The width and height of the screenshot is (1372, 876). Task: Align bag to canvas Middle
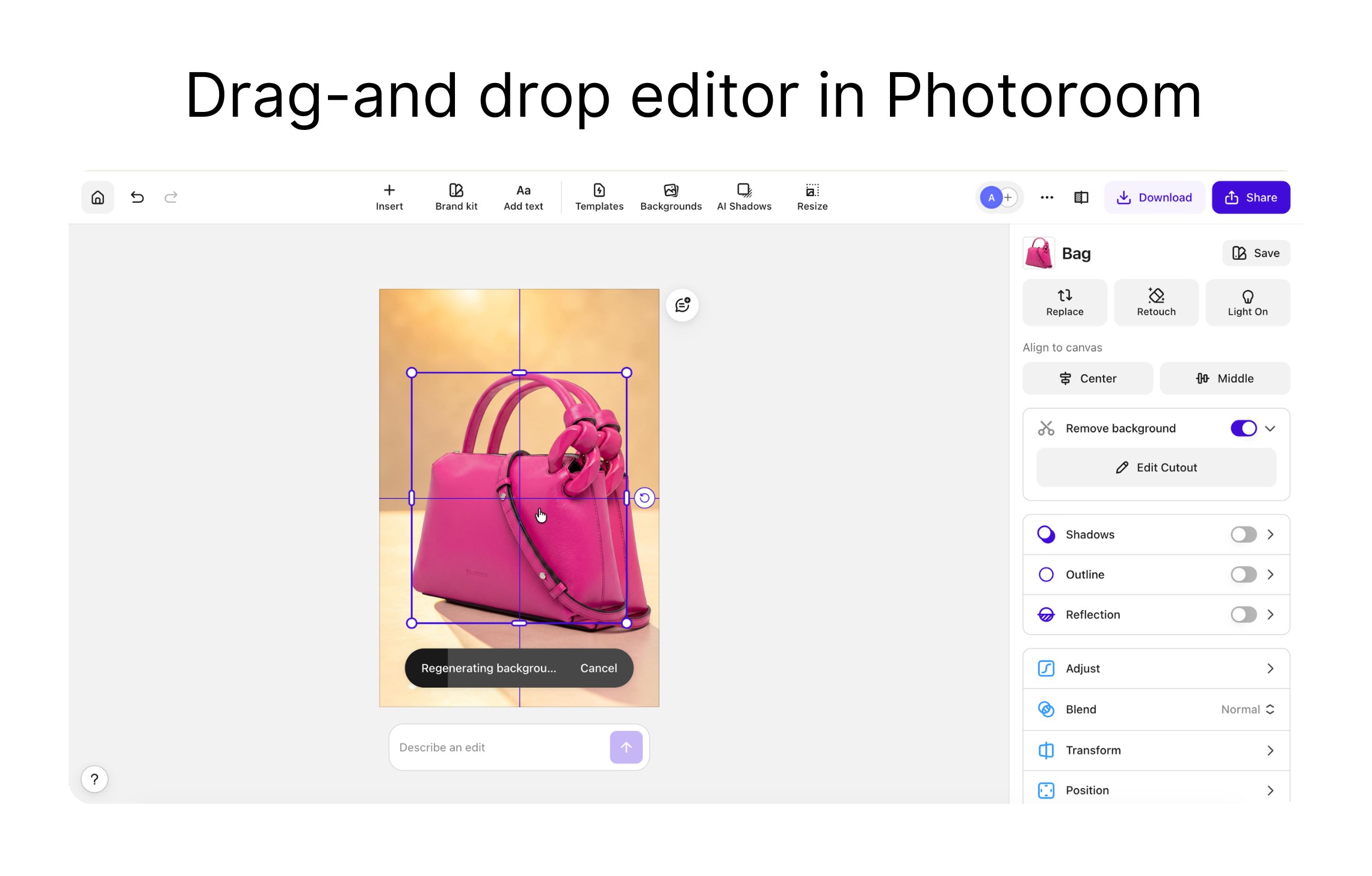1225,378
